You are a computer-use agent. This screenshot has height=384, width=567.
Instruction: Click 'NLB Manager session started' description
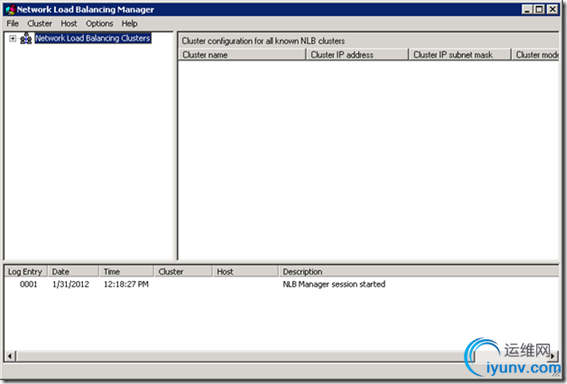click(x=334, y=284)
